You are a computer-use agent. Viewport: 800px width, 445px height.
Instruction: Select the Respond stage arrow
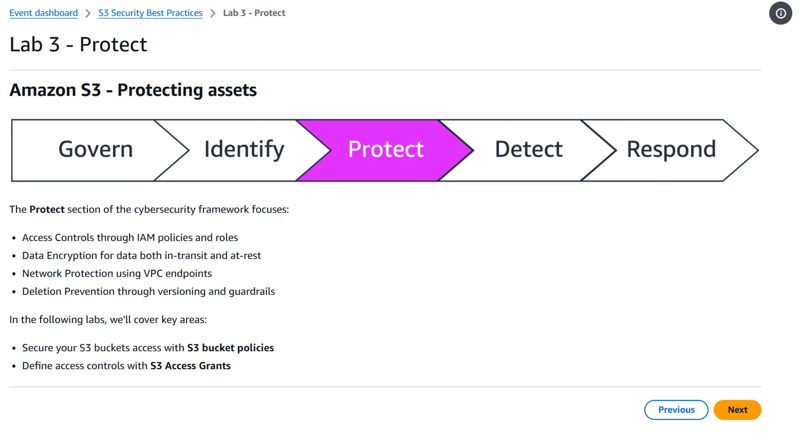point(670,150)
